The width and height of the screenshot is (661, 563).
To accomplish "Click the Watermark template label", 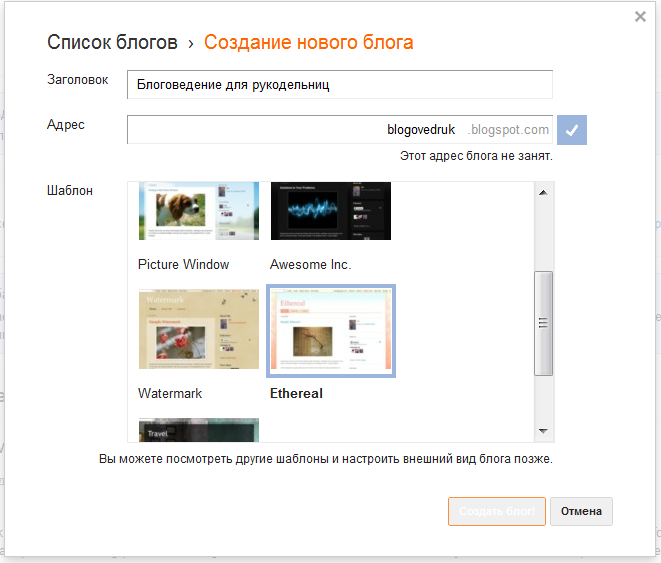I will (x=170, y=394).
